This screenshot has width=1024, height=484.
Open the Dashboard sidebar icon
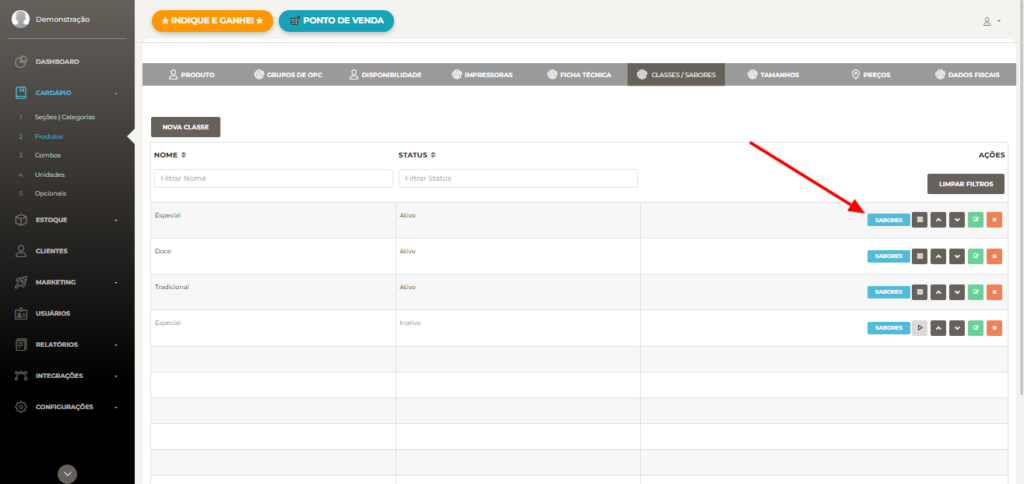21,61
